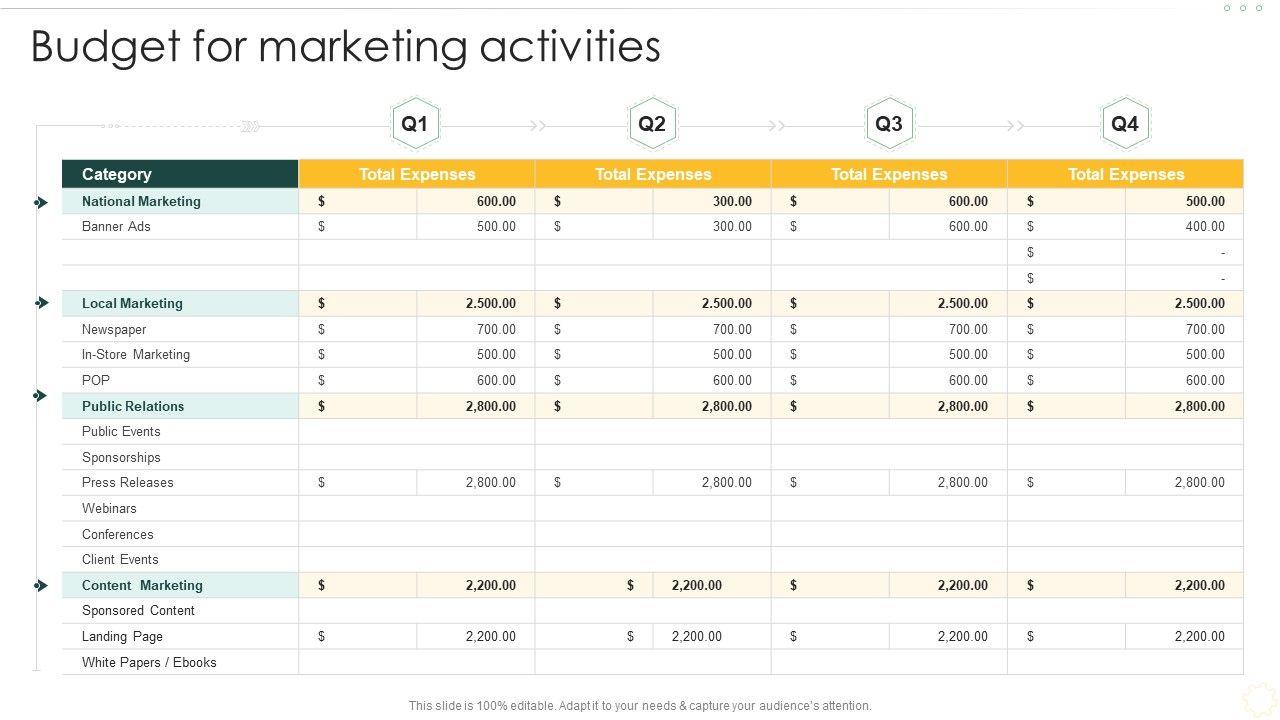Click arrow marker beside Public Relations
This screenshot has height=720, width=1280.
(41, 396)
